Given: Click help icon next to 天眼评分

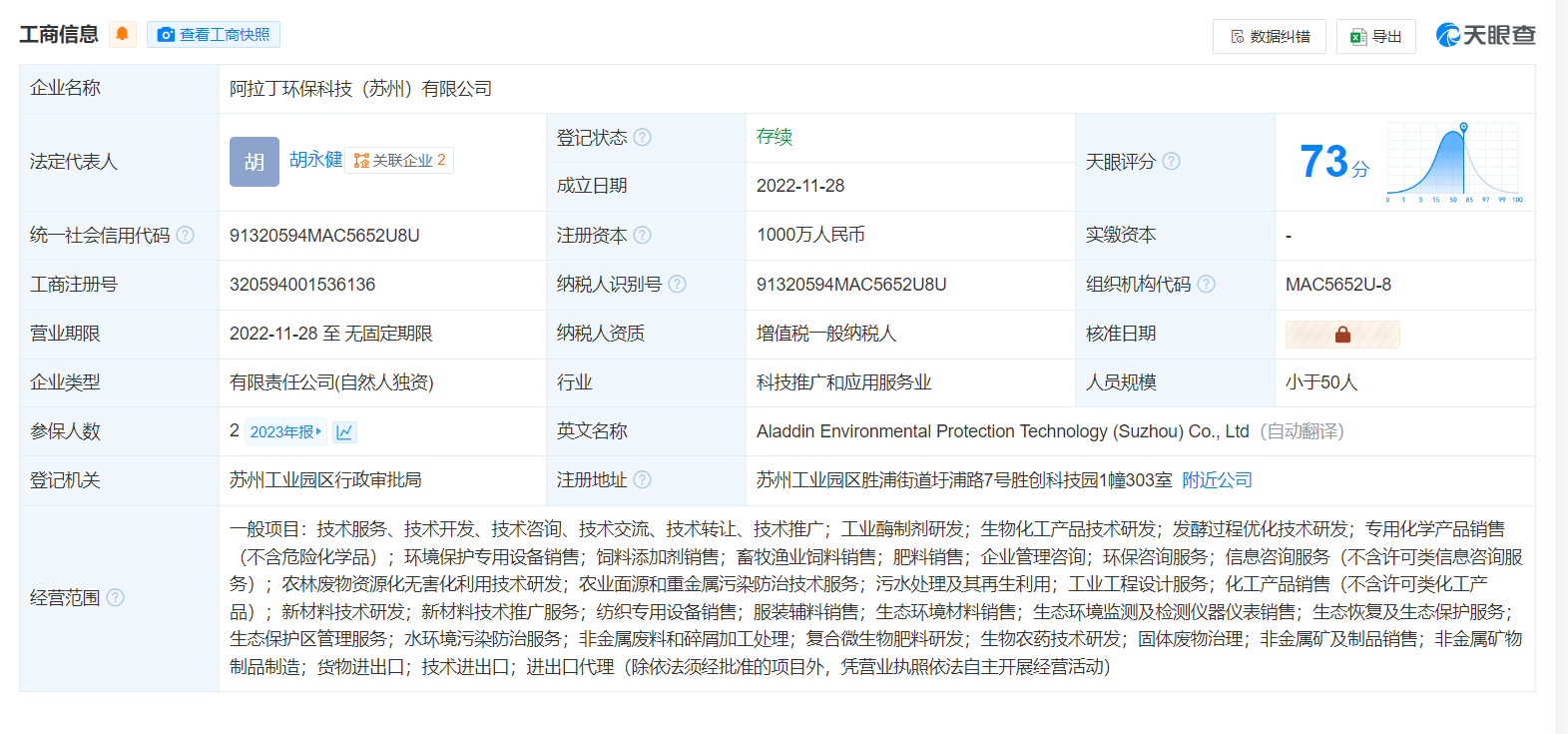Looking at the screenshot, I should click(x=1172, y=161).
